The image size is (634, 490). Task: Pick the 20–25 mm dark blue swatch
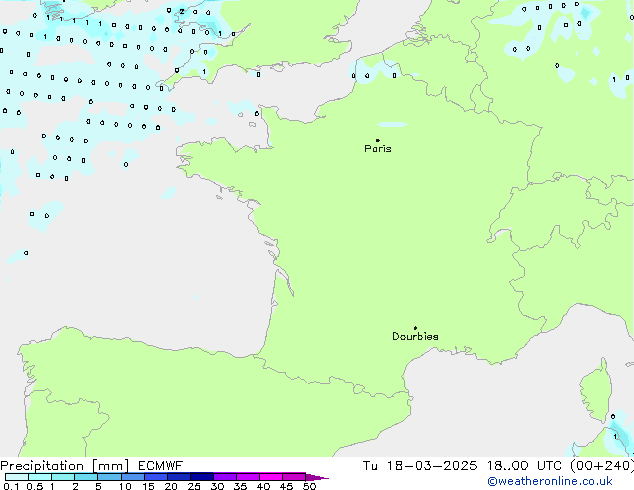pos(179,477)
